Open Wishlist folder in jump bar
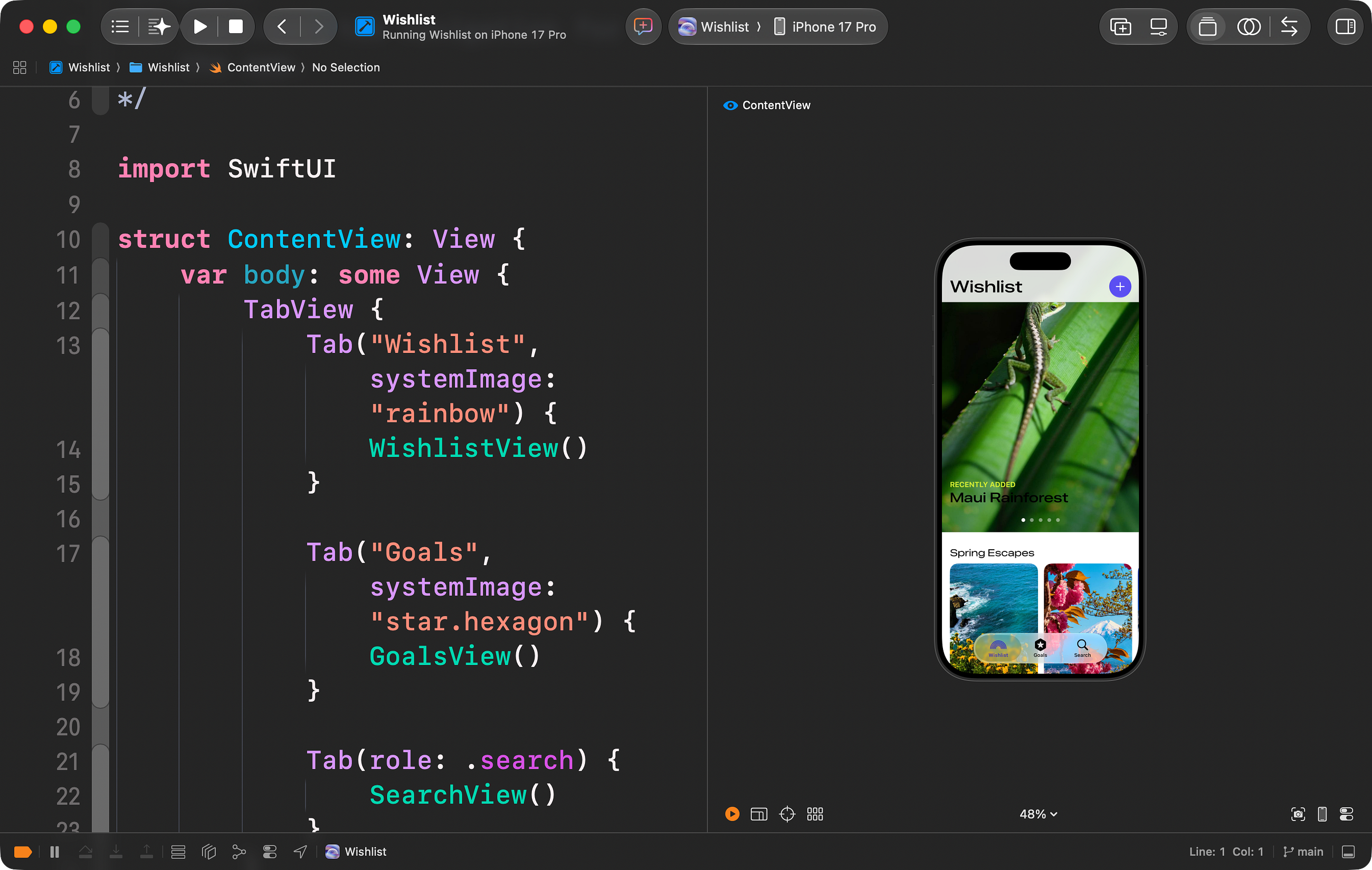The width and height of the screenshot is (1372, 870). point(159,67)
